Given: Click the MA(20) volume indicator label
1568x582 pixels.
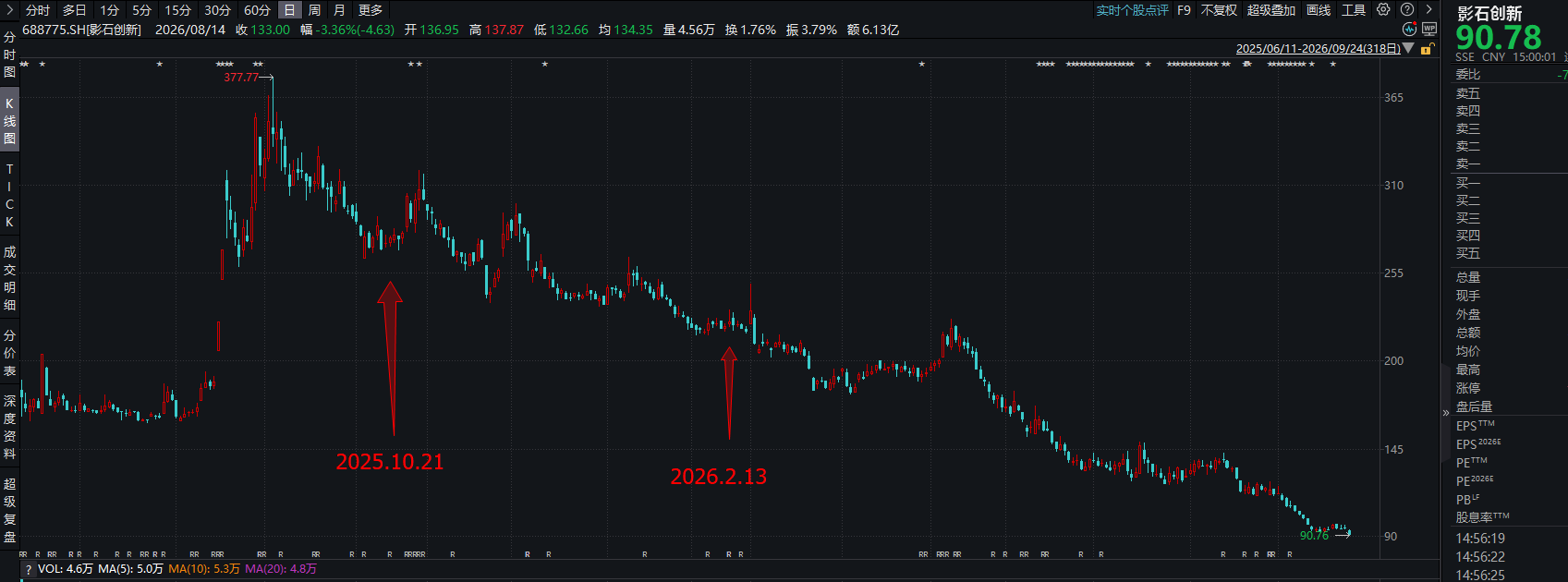Looking at the screenshot, I should (281, 569).
